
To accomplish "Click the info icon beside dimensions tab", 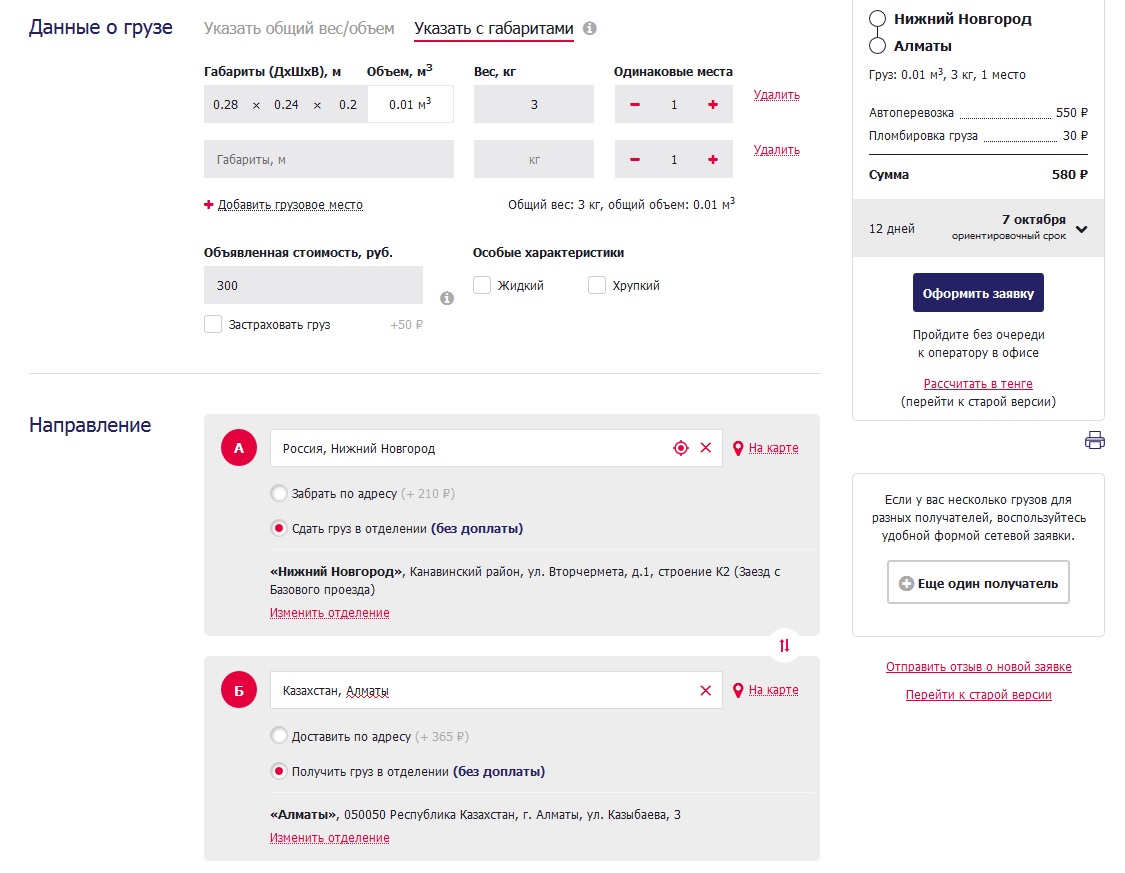I will (x=590, y=29).
